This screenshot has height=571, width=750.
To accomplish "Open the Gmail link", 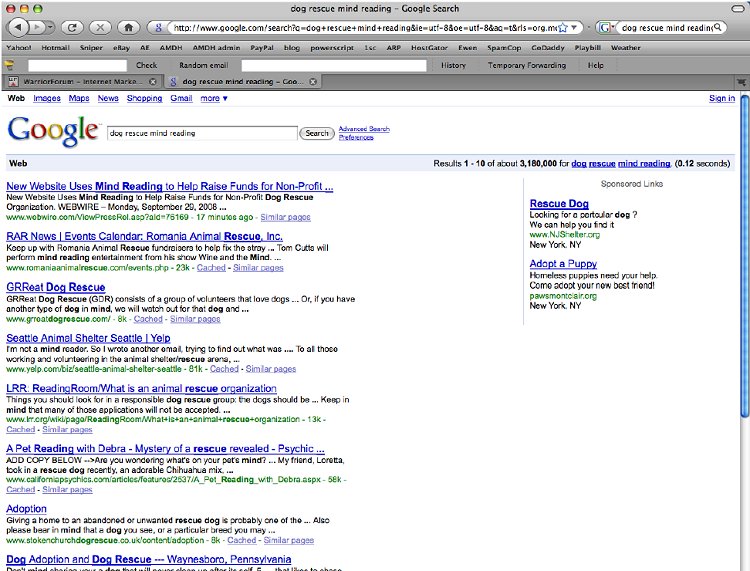I will [x=181, y=98].
